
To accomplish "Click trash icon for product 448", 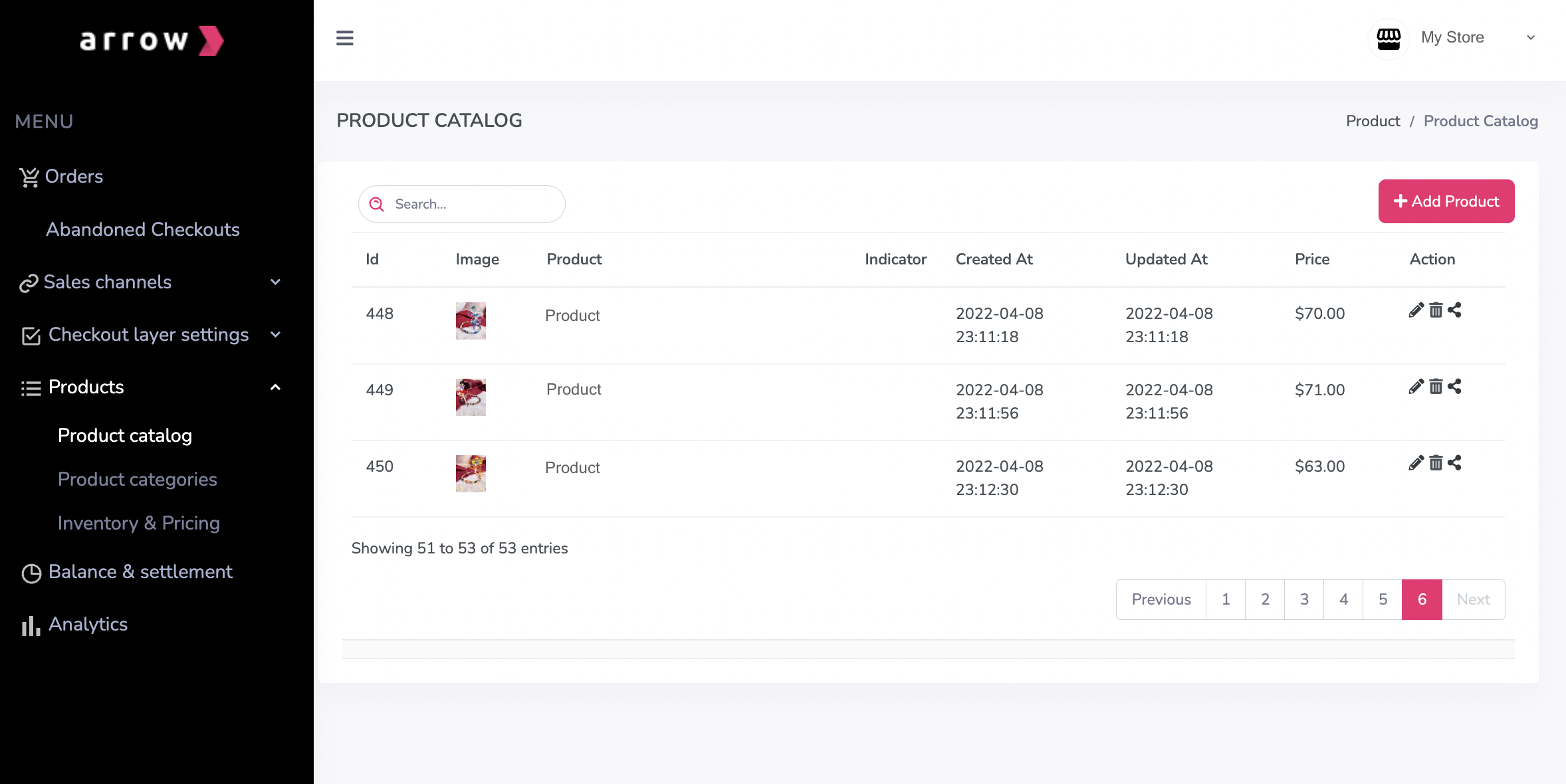I will pos(1436,310).
